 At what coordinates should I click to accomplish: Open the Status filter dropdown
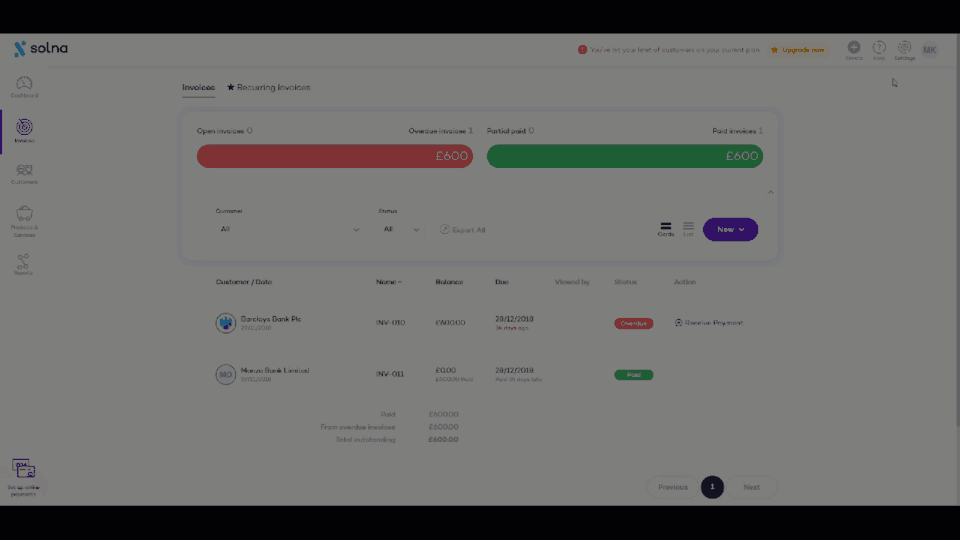tap(401, 230)
